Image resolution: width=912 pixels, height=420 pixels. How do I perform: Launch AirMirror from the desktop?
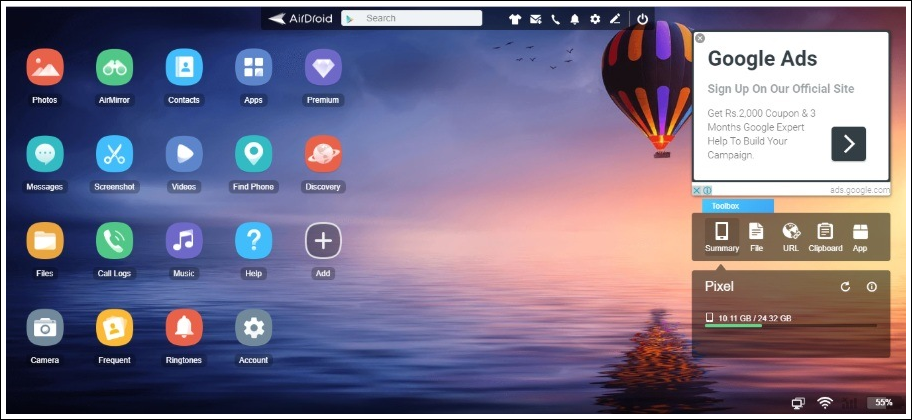(114, 67)
